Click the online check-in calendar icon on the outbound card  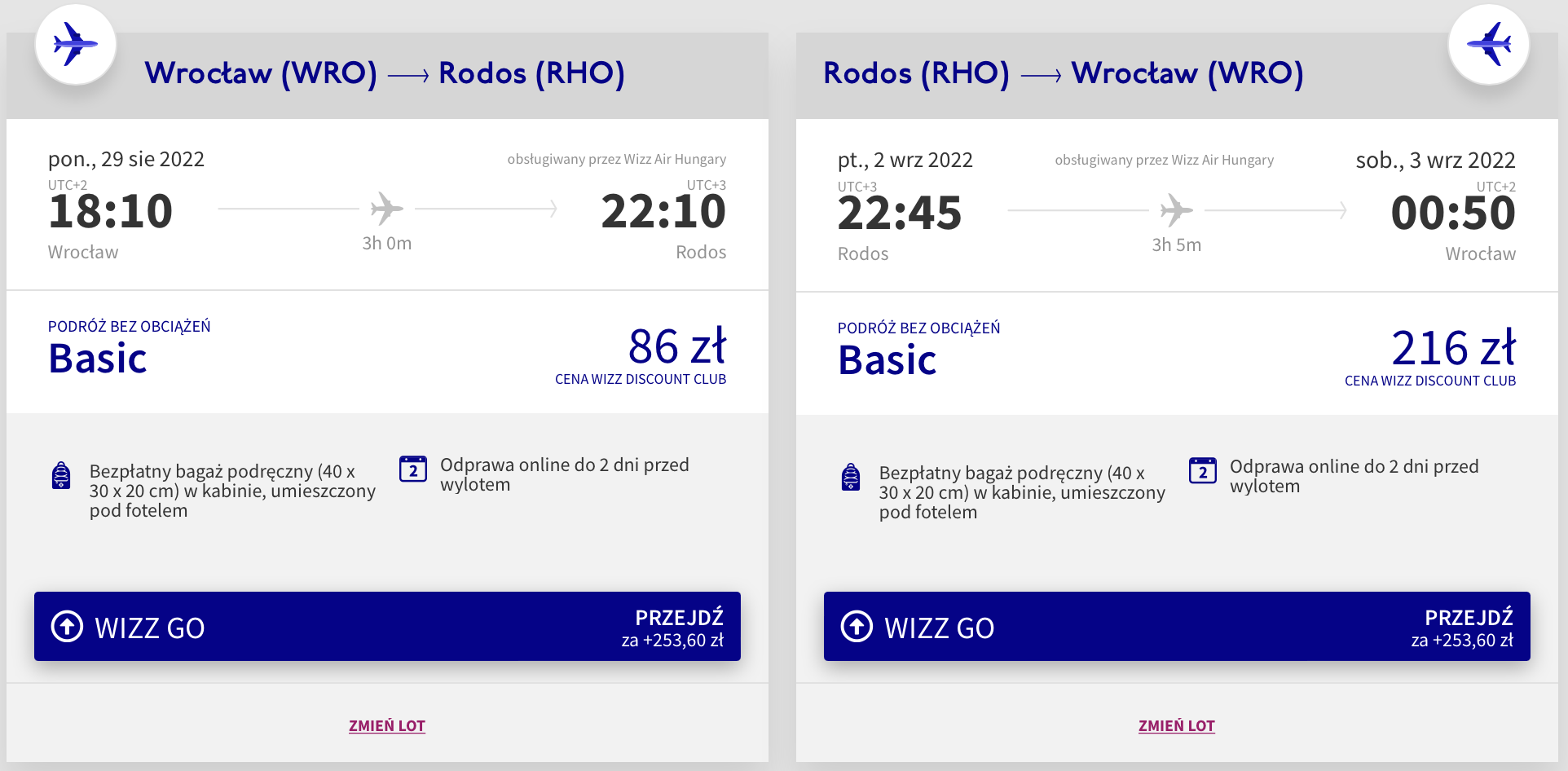click(413, 469)
